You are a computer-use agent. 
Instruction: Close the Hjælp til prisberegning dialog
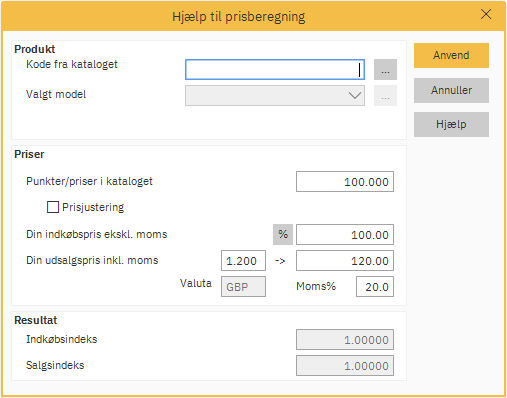click(x=486, y=14)
